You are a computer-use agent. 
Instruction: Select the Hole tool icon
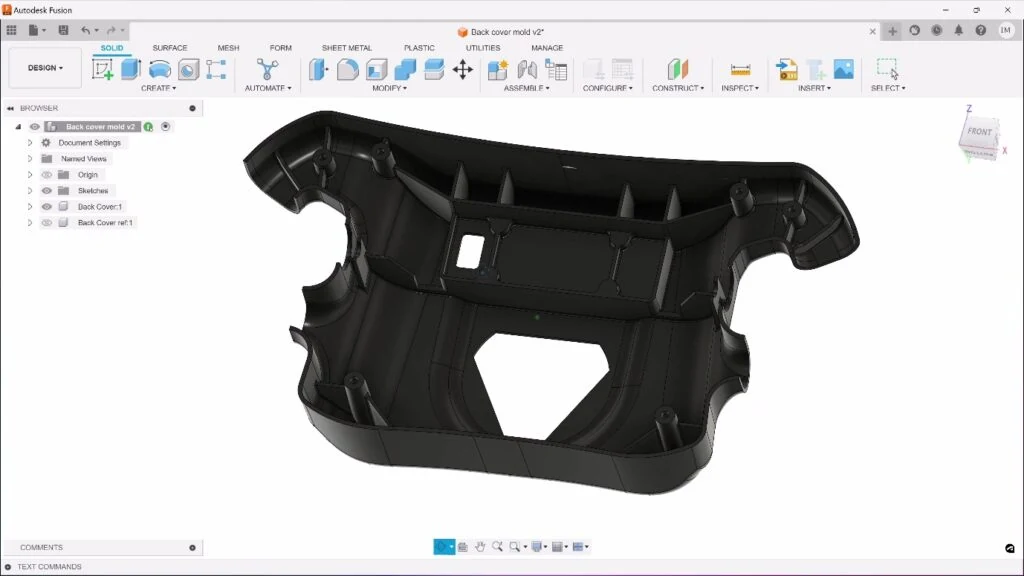tap(188, 69)
